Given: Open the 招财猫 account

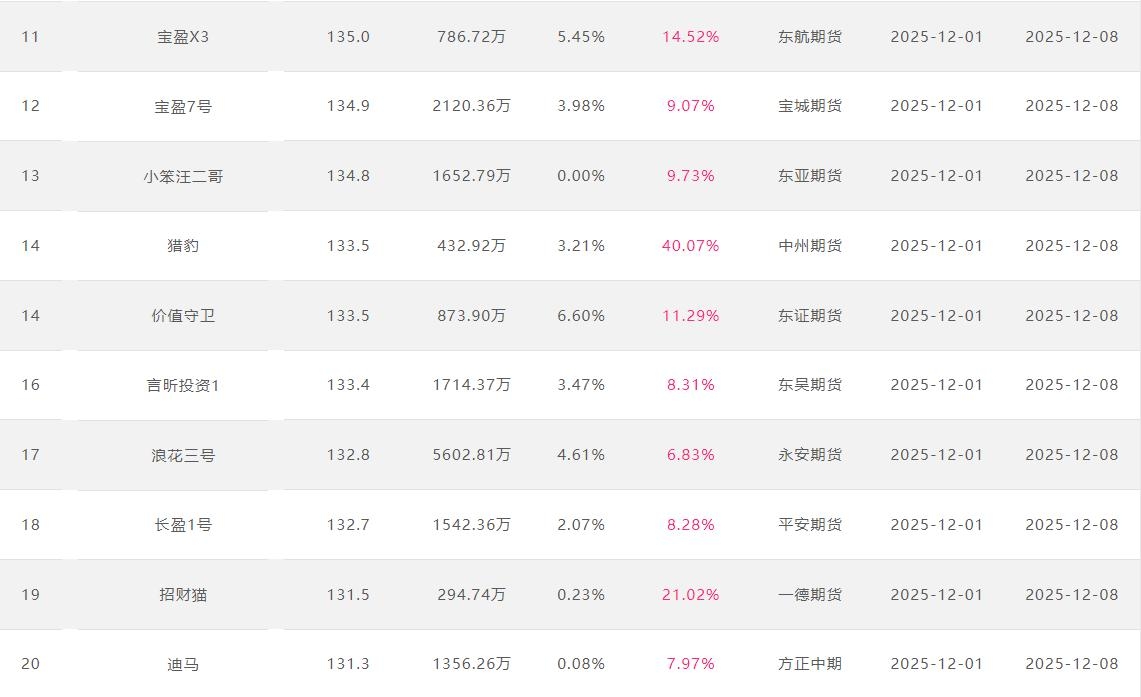Looking at the screenshot, I should click(x=183, y=595).
